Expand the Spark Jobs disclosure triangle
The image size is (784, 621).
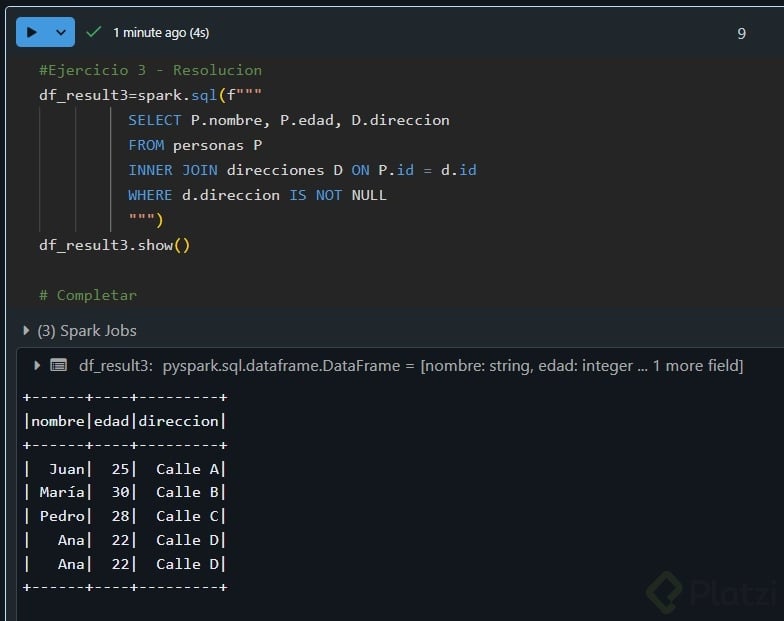[26, 330]
